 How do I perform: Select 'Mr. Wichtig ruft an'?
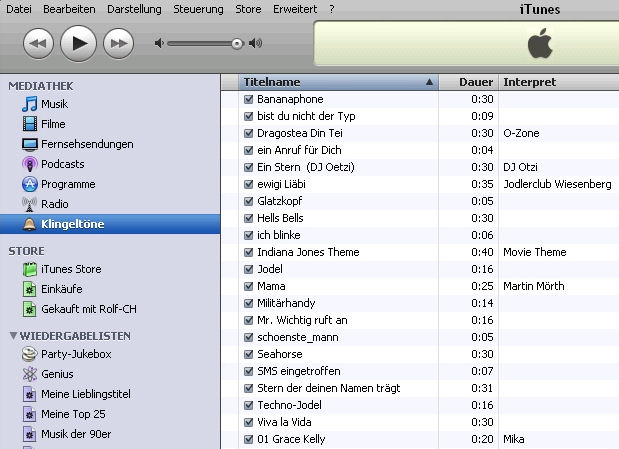(x=302, y=320)
